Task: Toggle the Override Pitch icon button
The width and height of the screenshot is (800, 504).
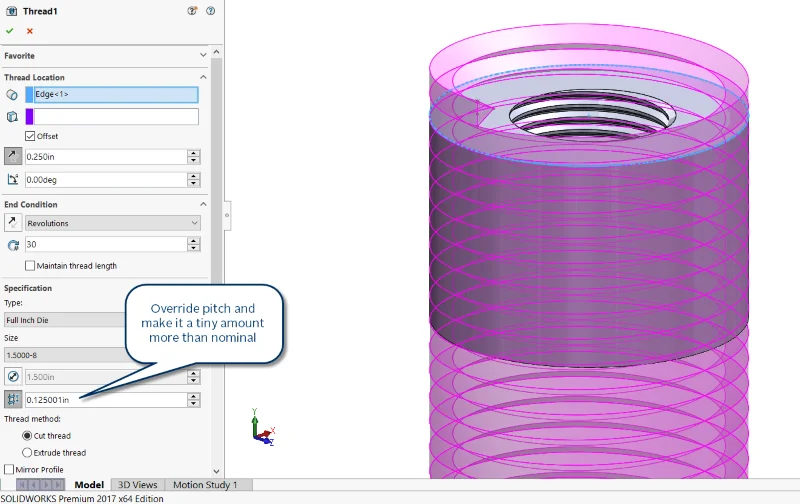Action: coord(12,399)
